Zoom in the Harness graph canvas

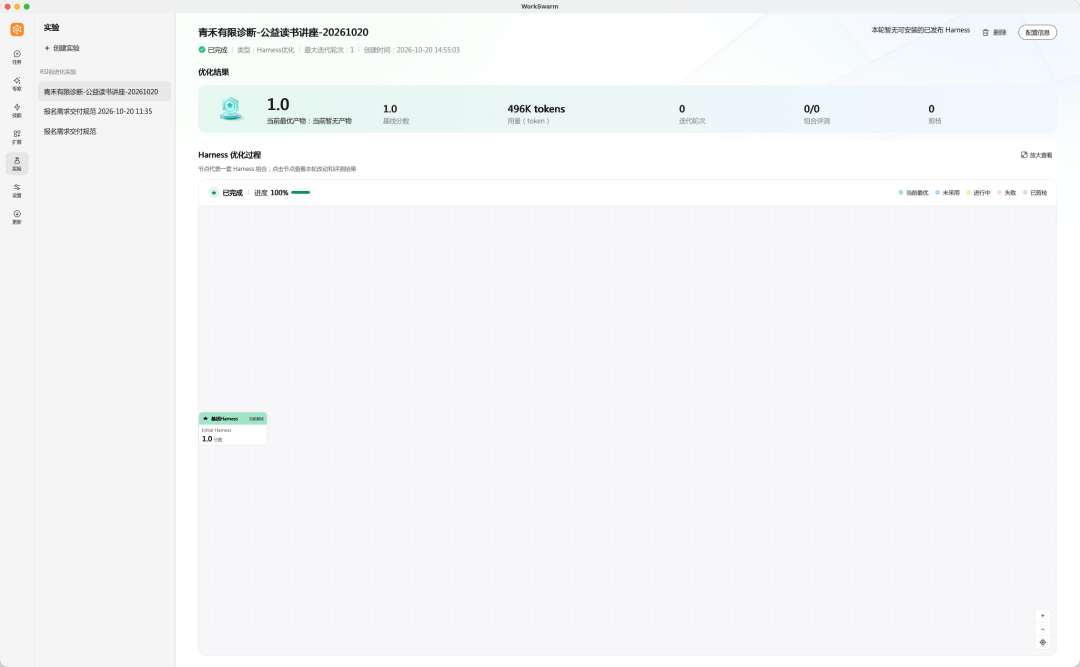[x=1042, y=616]
